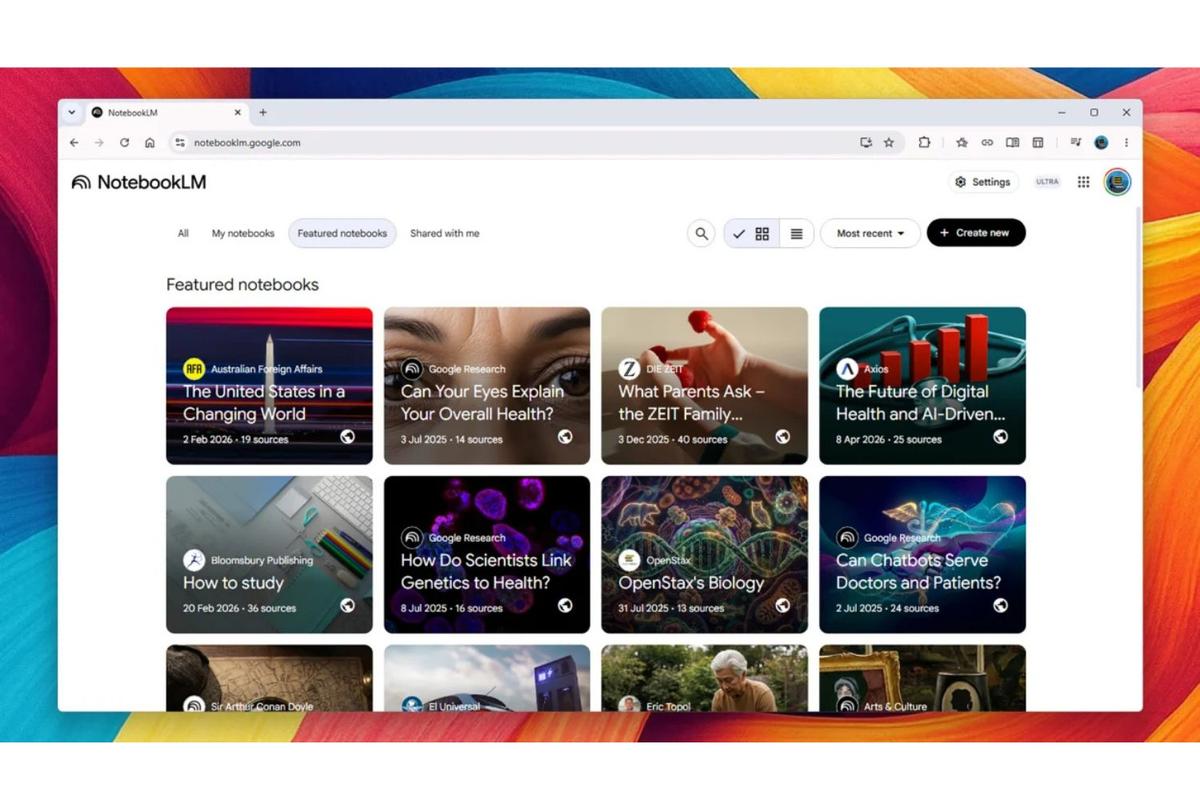
Task: Select the Featured notebooks tab
Action: [x=342, y=233]
